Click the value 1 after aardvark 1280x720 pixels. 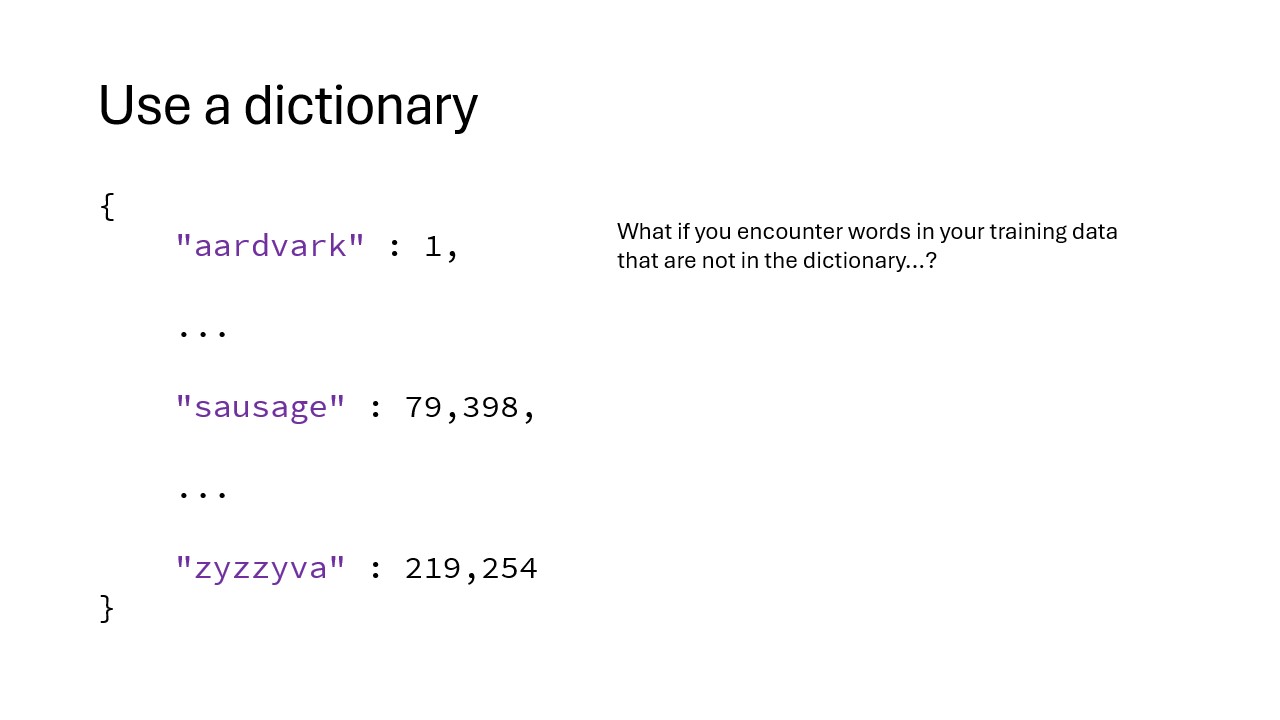(432, 246)
